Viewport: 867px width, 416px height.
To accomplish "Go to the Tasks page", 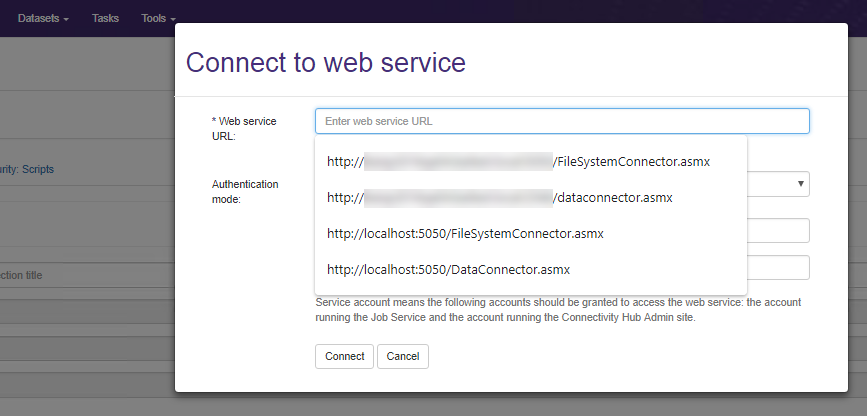I will coord(105,18).
